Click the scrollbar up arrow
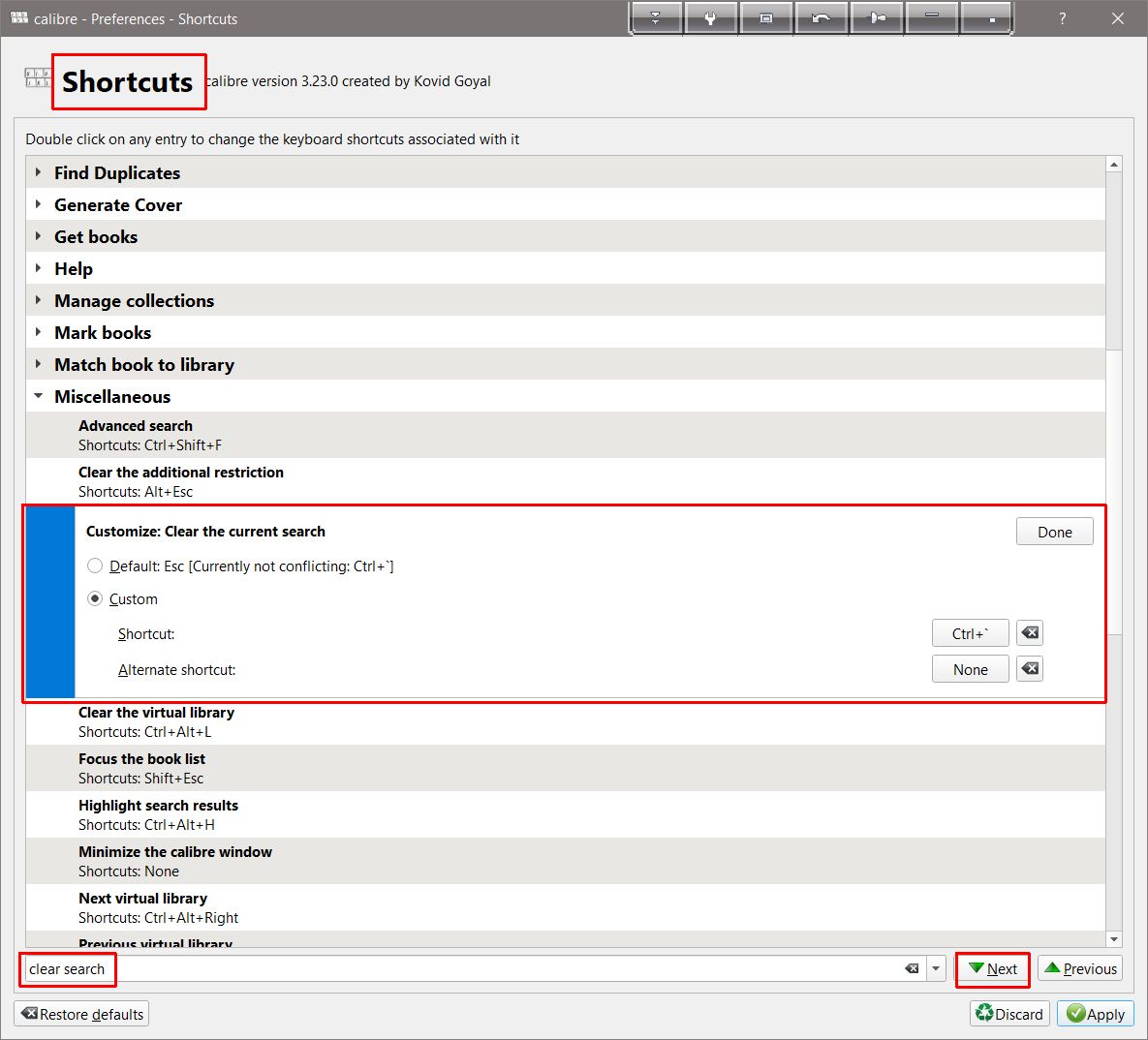Image resolution: width=1148 pixels, height=1040 pixels. (x=1113, y=164)
